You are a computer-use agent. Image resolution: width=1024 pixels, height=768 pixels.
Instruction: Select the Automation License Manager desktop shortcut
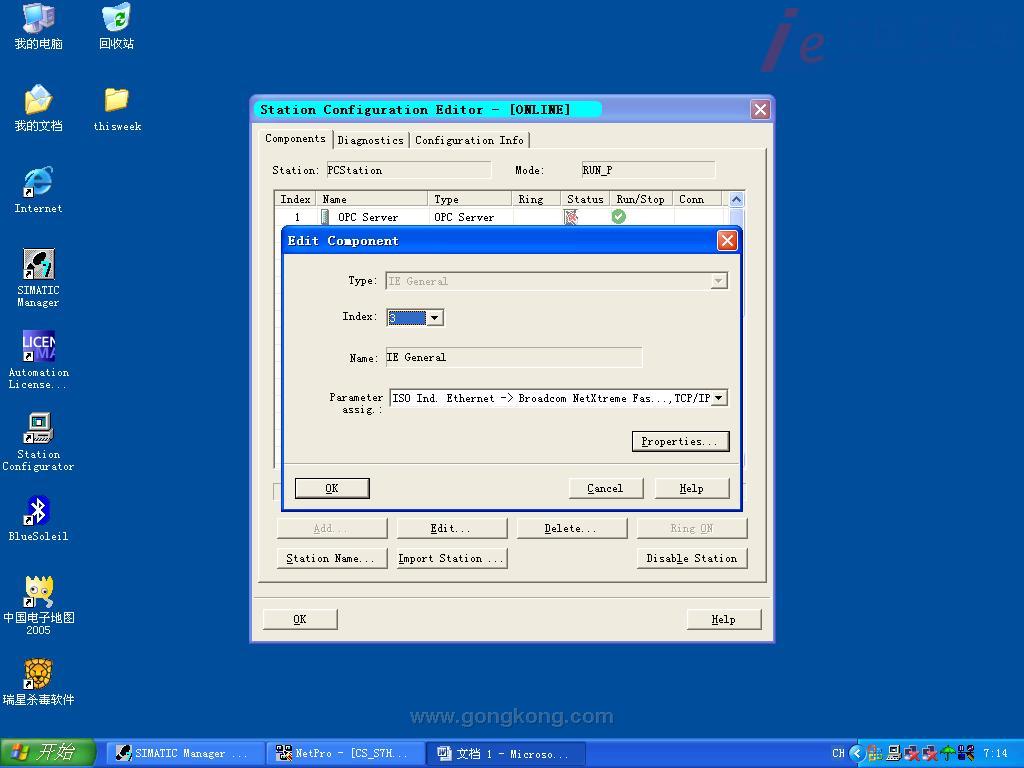pos(39,360)
